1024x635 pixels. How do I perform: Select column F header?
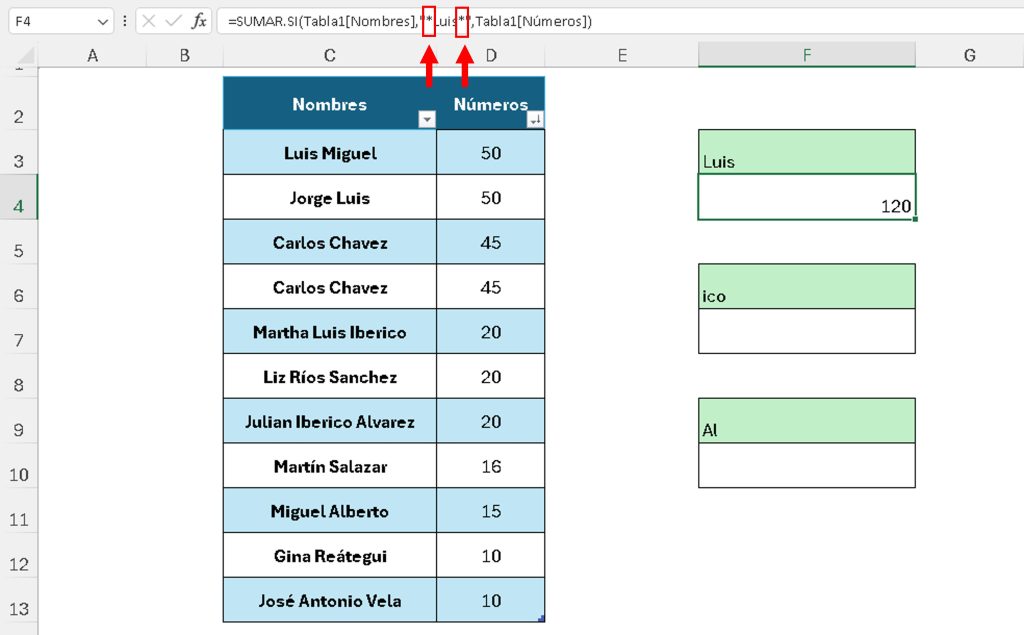pos(806,55)
